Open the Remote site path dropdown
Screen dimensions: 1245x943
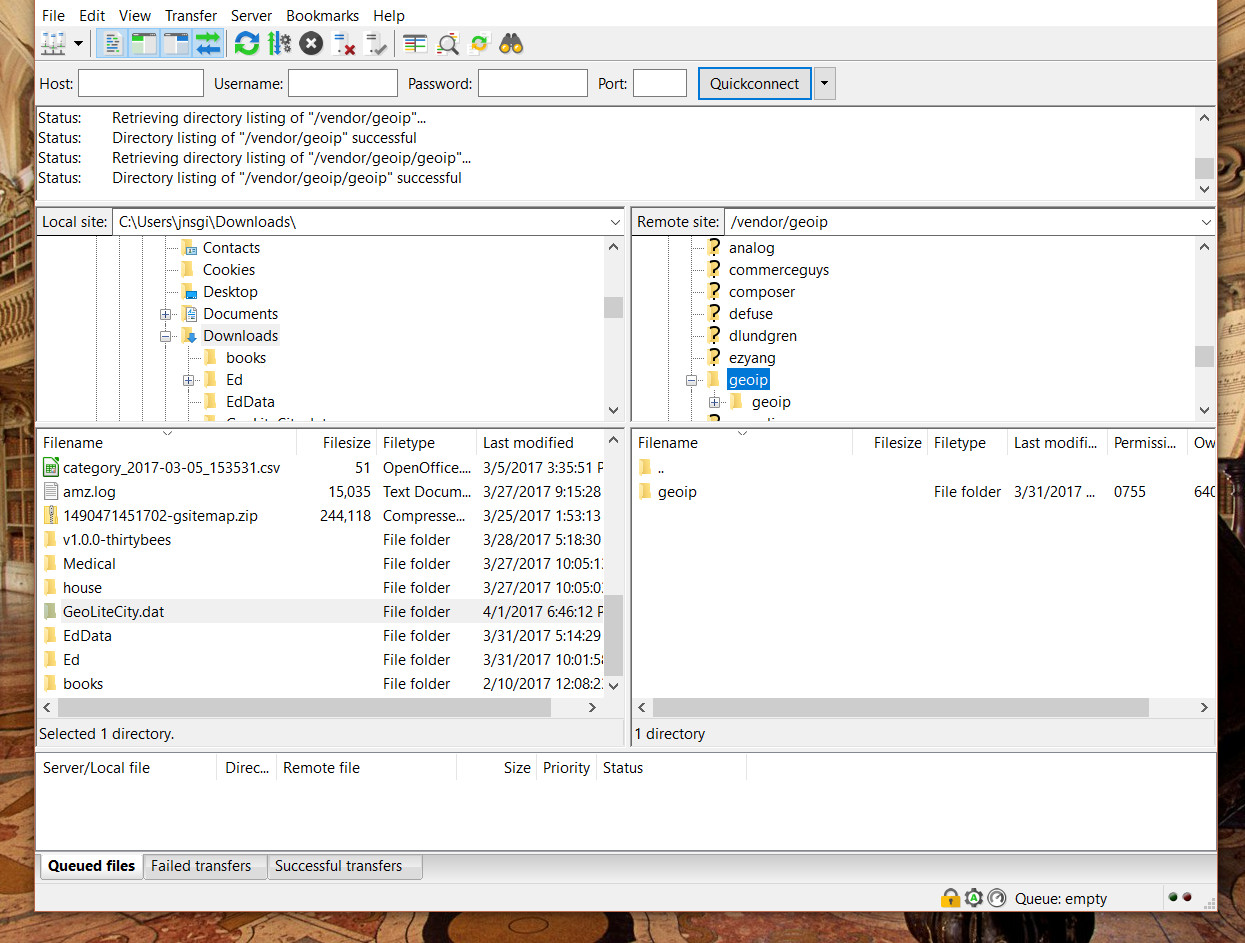click(x=1204, y=222)
